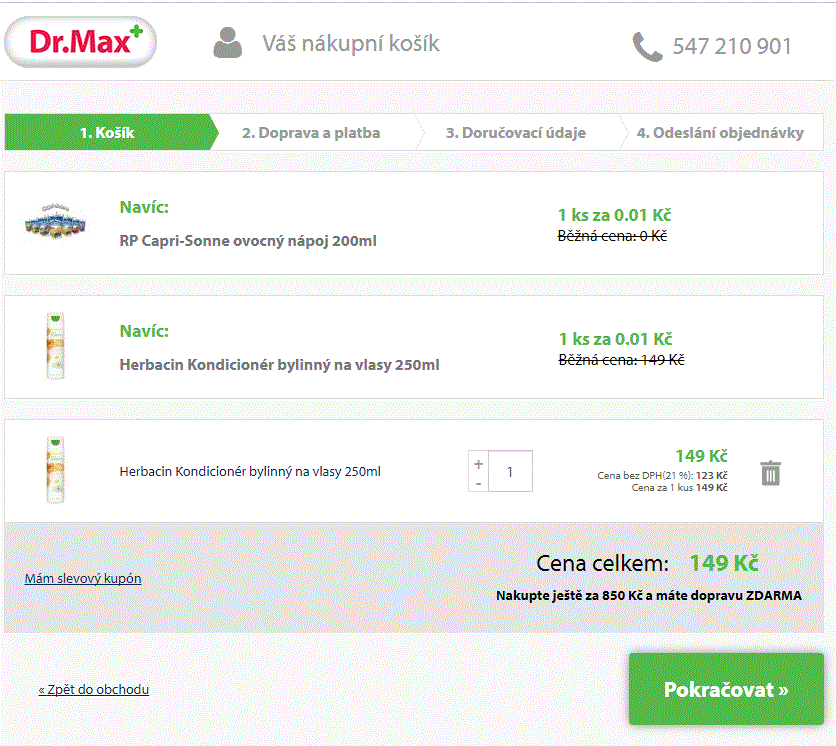Click the phone number 547 210 901
This screenshot has width=836, height=746.
click(x=732, y=47)
